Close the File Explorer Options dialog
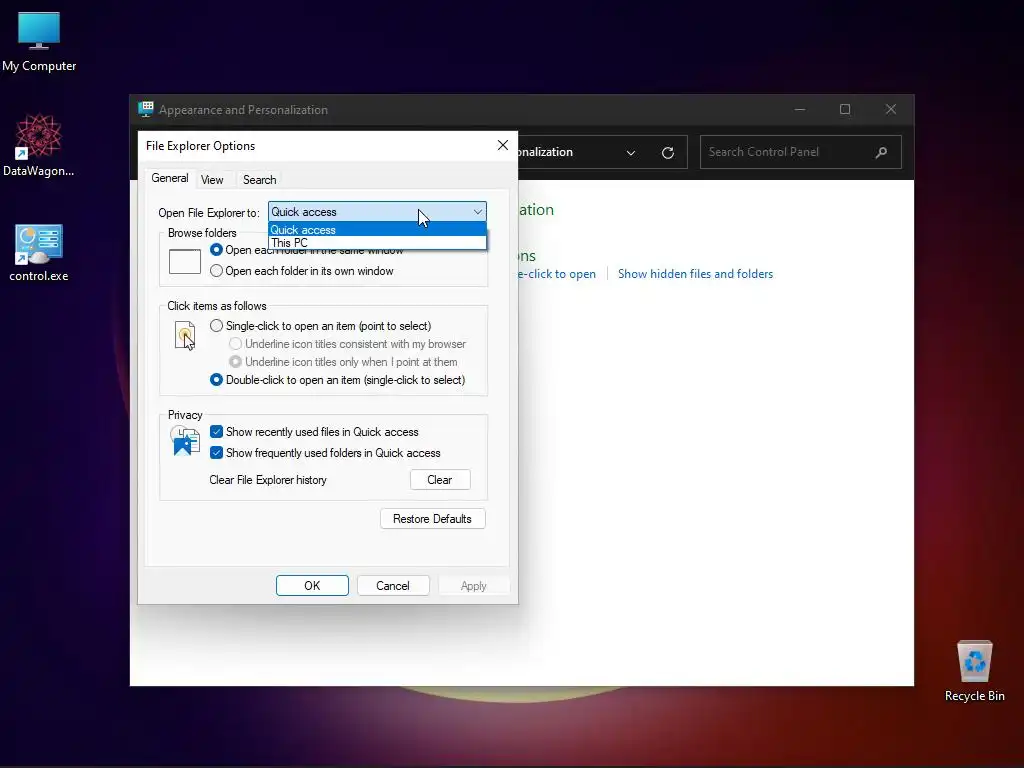Image resolution: width=1024 pixels, height=768 pixels. point(502,145)
